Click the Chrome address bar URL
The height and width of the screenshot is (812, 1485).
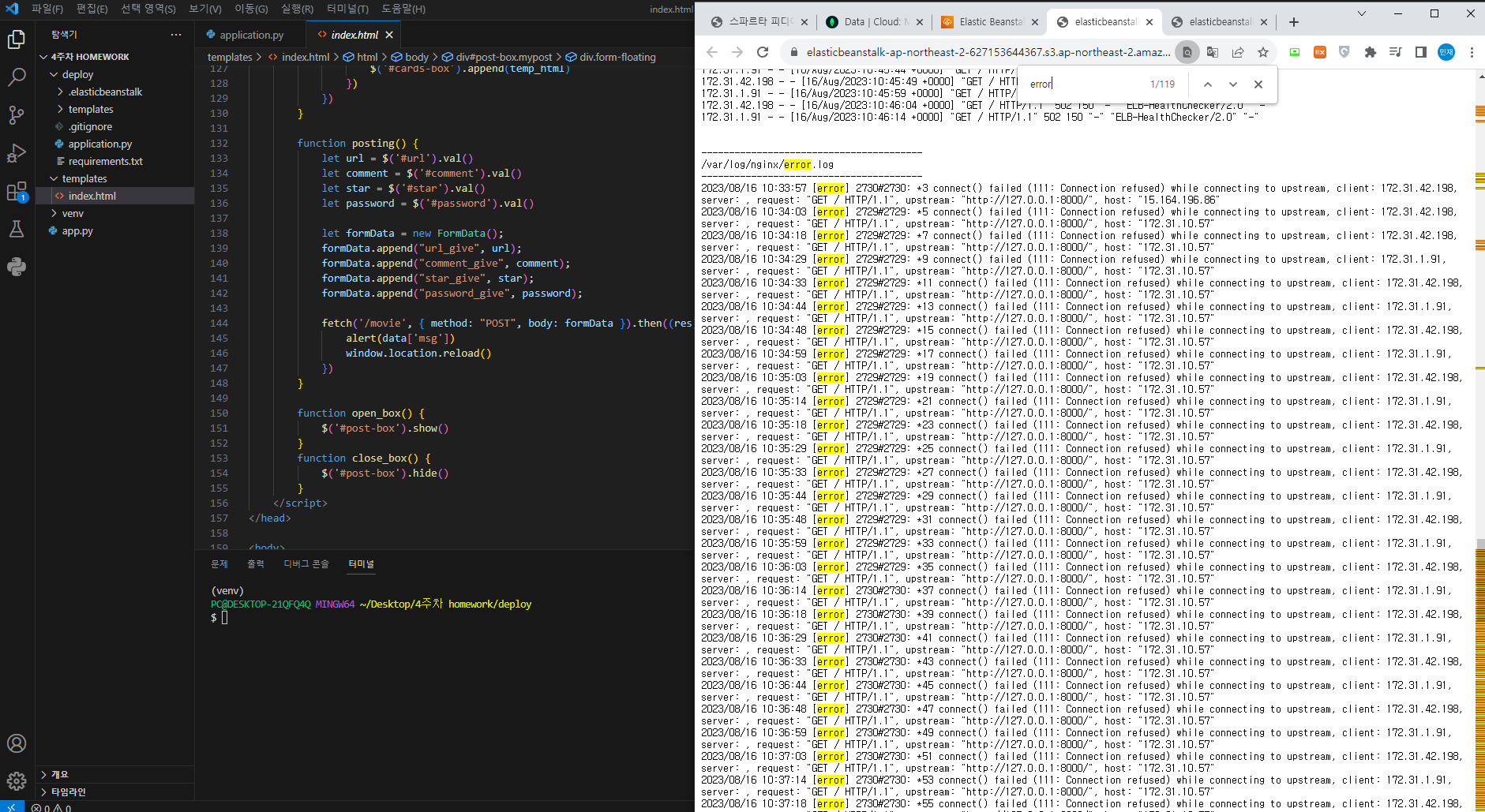coord(988,52)
